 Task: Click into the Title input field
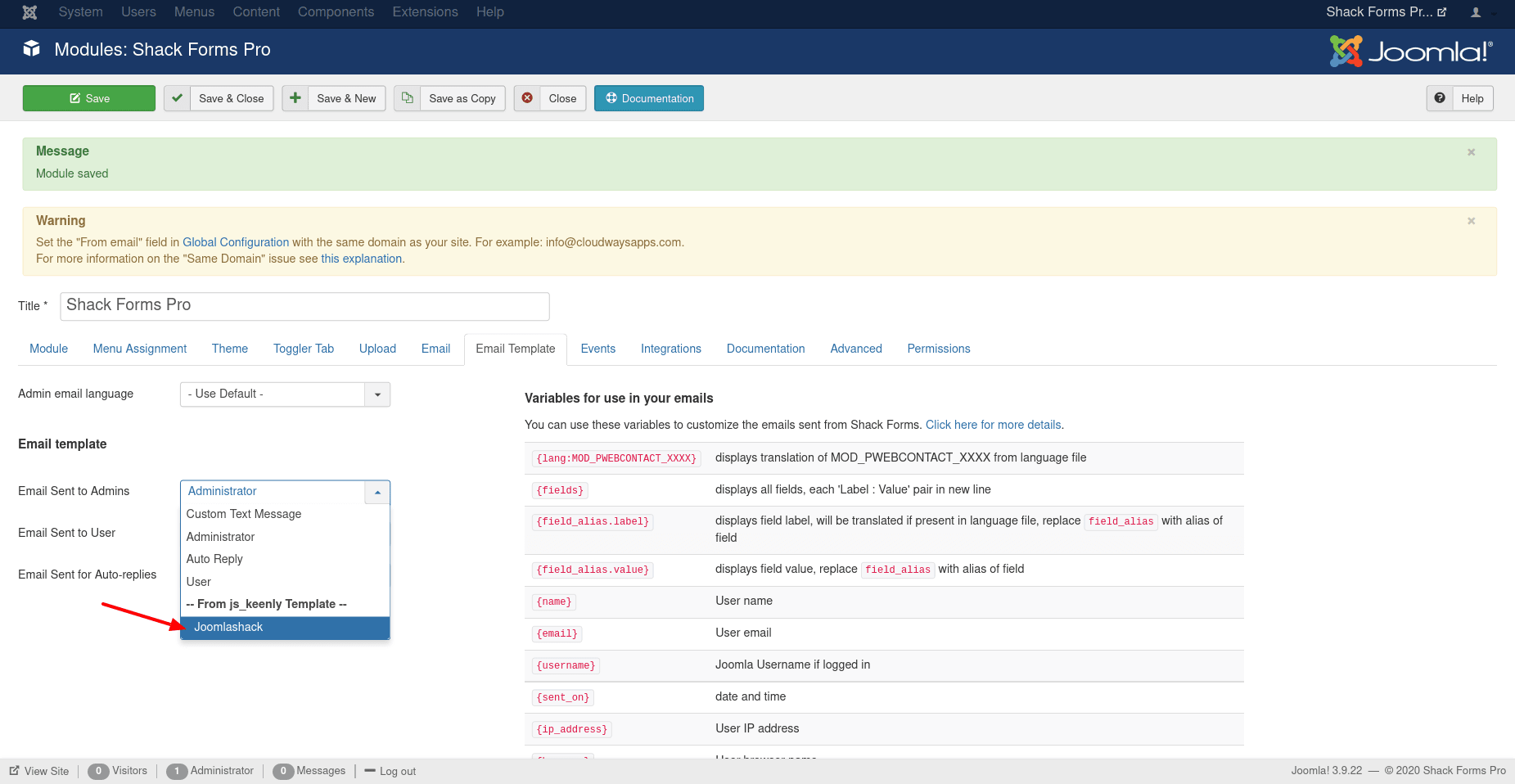coord(304,306)
